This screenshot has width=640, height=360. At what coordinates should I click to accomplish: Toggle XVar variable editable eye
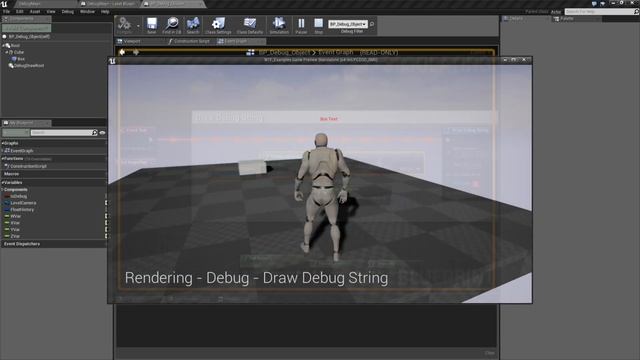point(106,223)
